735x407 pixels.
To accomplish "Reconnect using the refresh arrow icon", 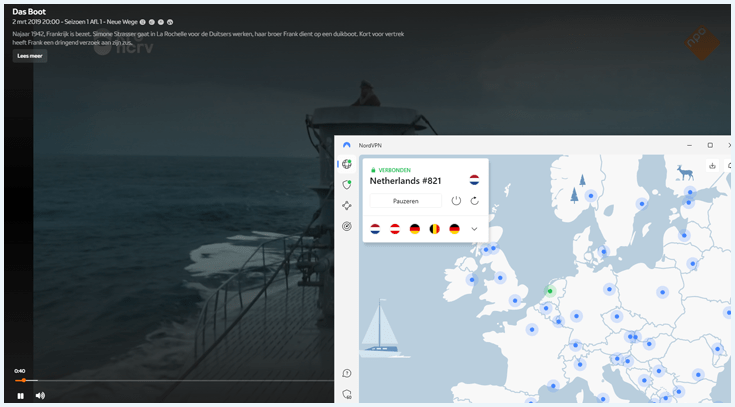I will pyautogui.click(x=474, y=201).
